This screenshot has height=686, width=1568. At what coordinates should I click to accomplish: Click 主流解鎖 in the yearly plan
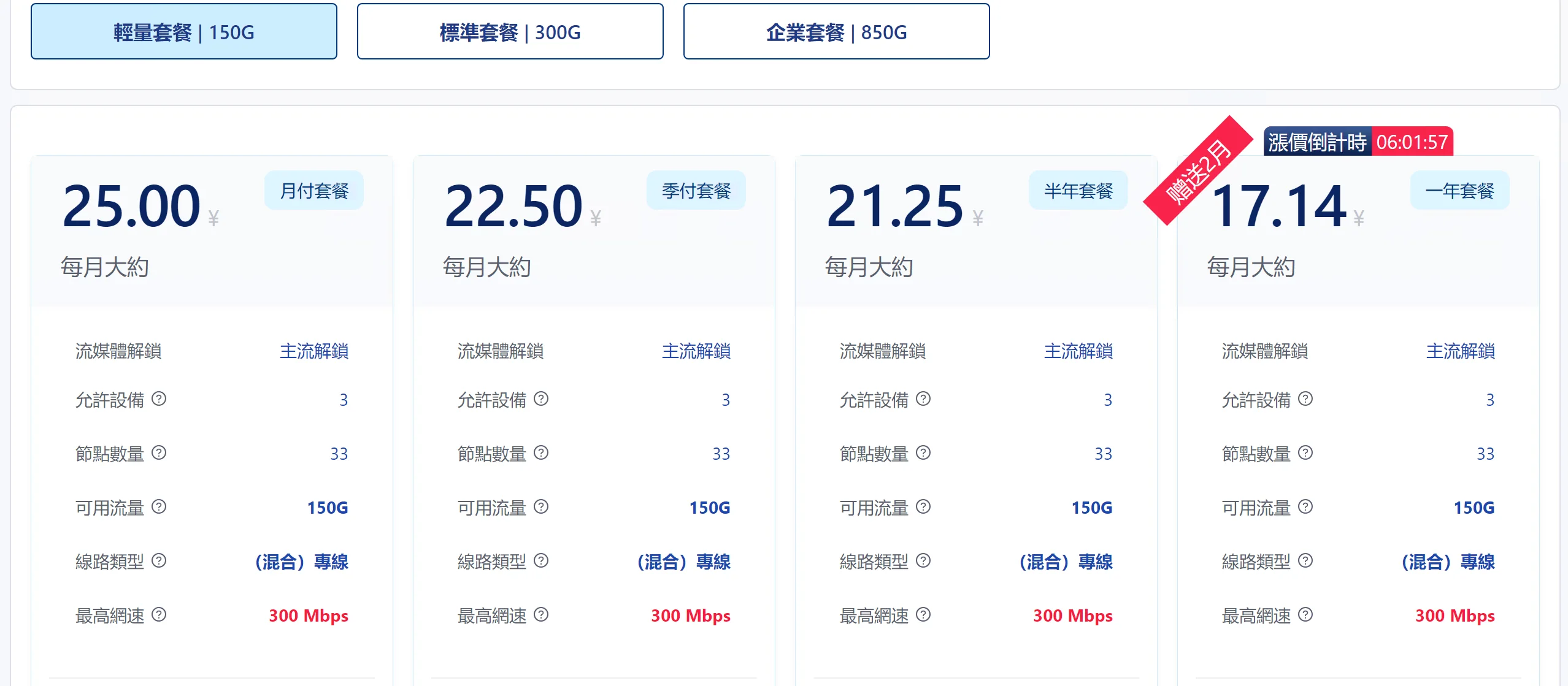click(x=1461, y=351)
